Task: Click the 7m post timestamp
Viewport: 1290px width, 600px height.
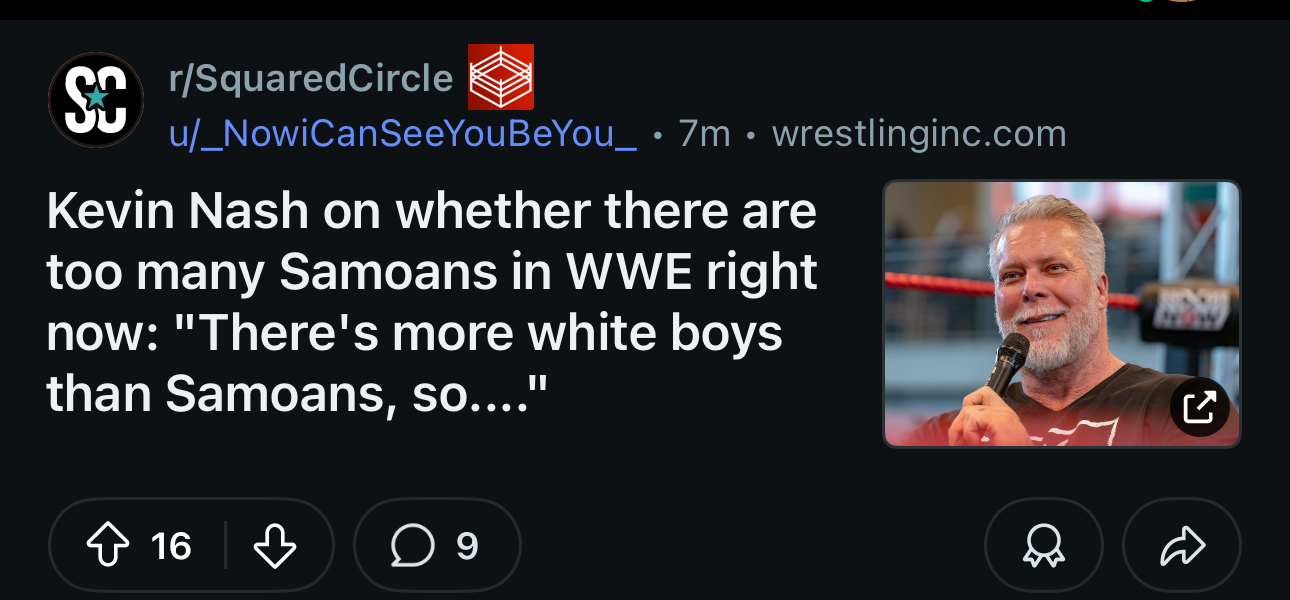Action: (x=705, y=134)
